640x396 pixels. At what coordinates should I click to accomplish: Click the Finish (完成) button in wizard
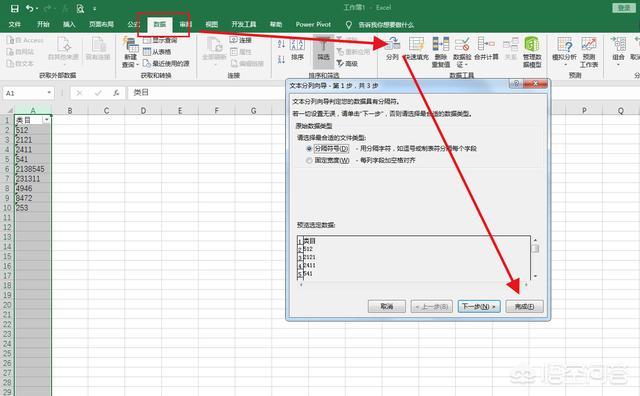click(524, 307)
